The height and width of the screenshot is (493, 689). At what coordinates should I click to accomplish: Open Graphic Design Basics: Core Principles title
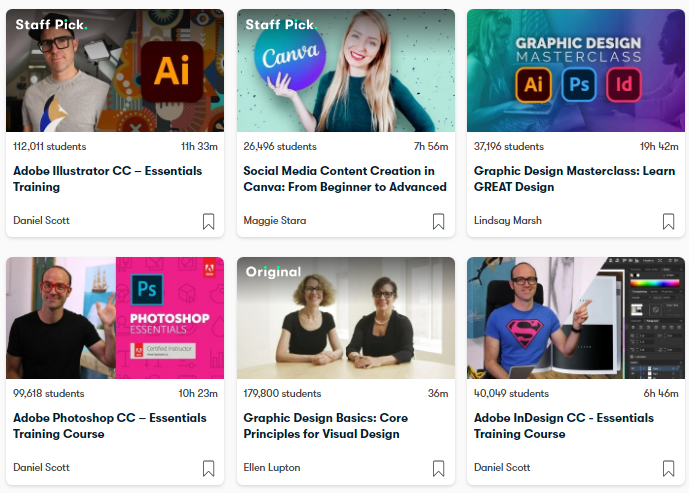326,426
